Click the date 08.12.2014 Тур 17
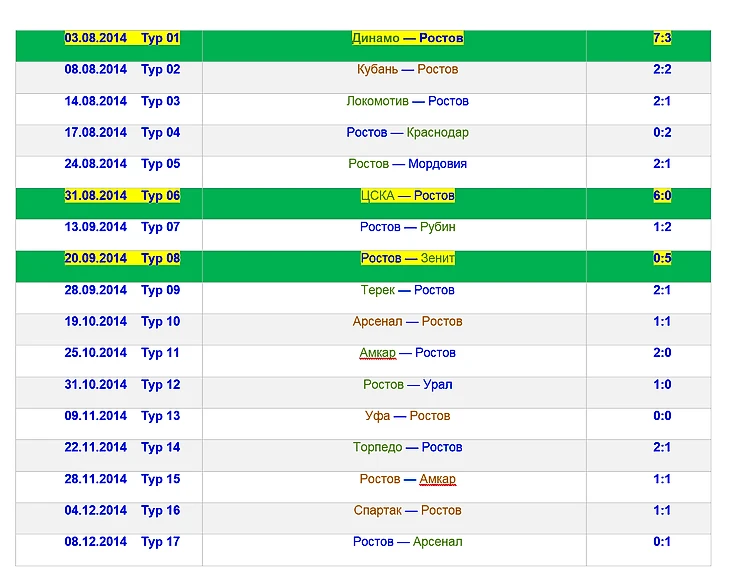The height and width of the screenshot is (587, 730). point(122,542)
